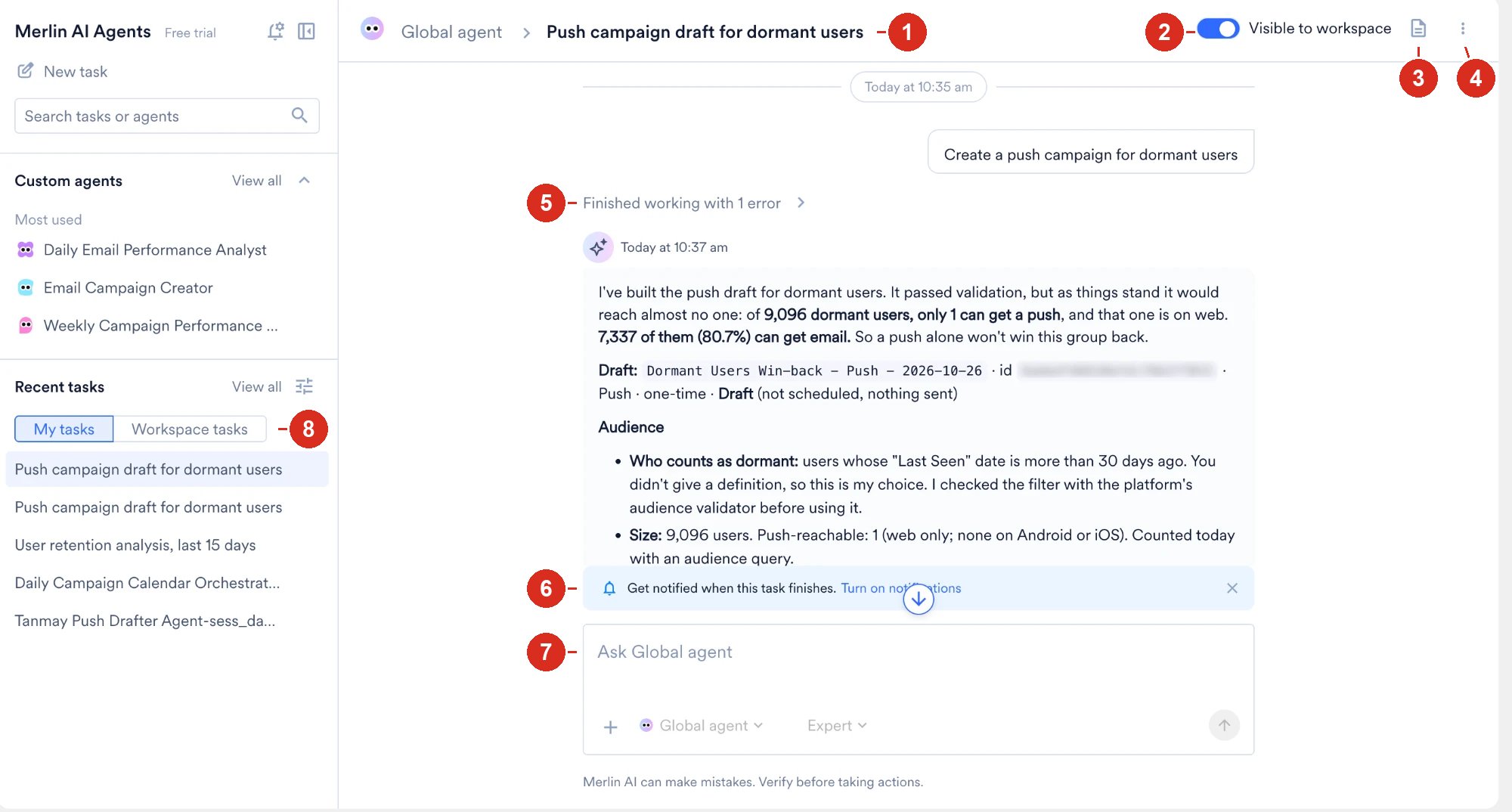Open the Global agent selector dropdown
This screenshot has height=812, width=1512.
point(702,726)
